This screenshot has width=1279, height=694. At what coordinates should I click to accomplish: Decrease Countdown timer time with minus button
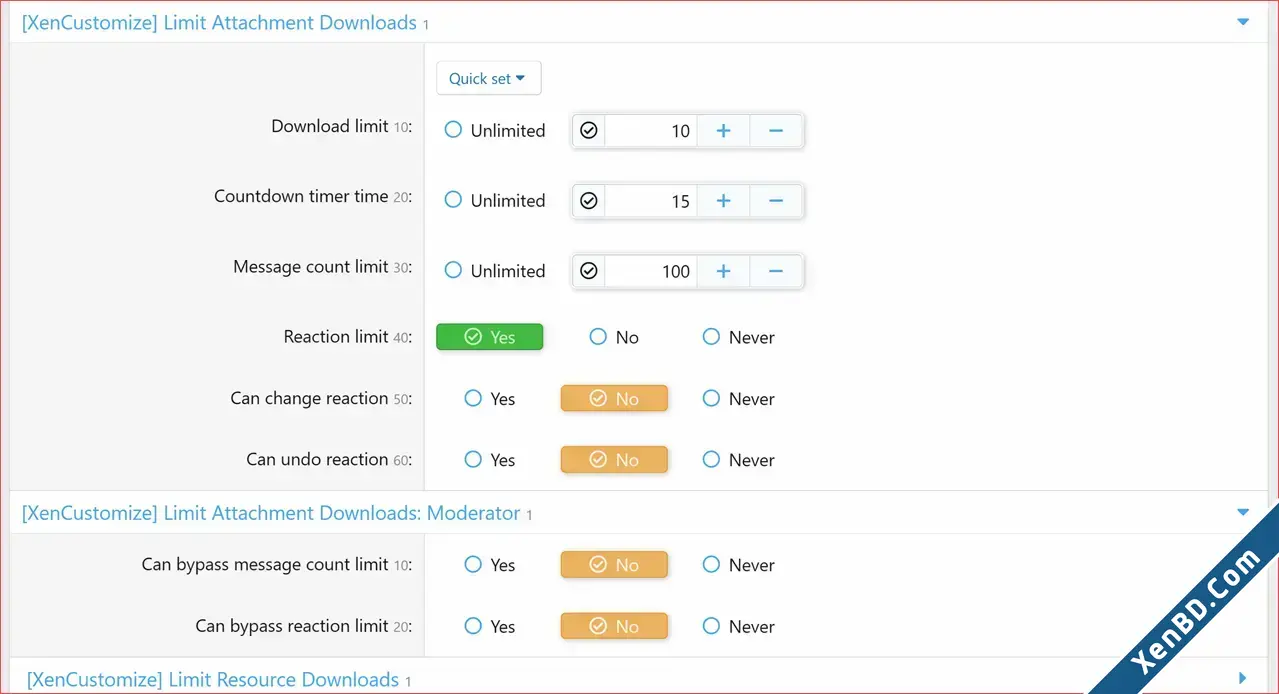[776, 201]
